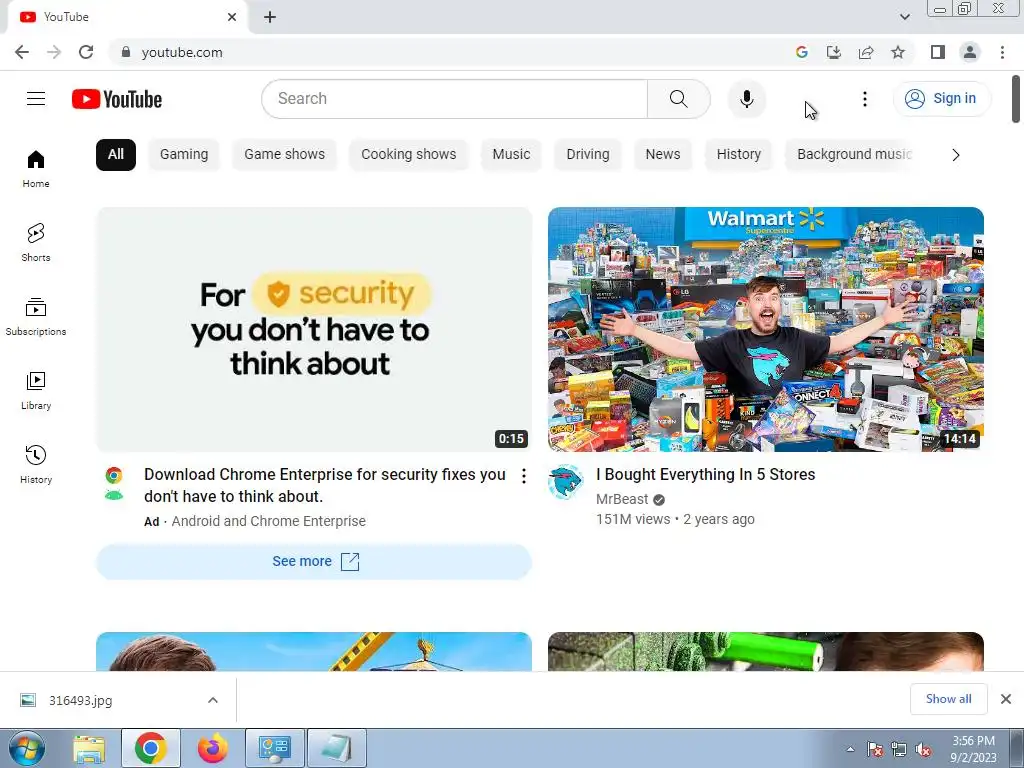Select the Music filter chip
1024x768 pixels.
coord(511,155)
